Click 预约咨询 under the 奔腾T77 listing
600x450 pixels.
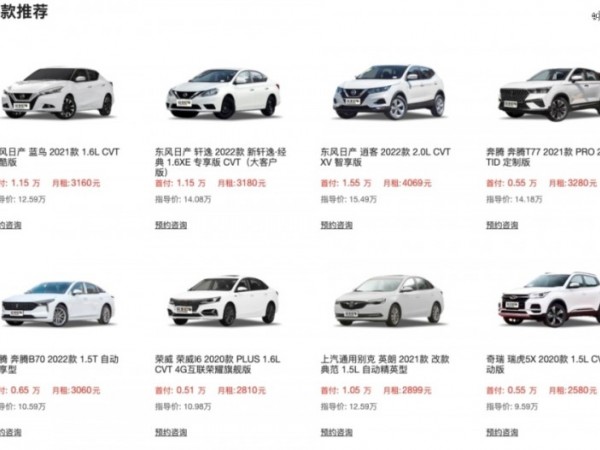click(x=502, y=225)
